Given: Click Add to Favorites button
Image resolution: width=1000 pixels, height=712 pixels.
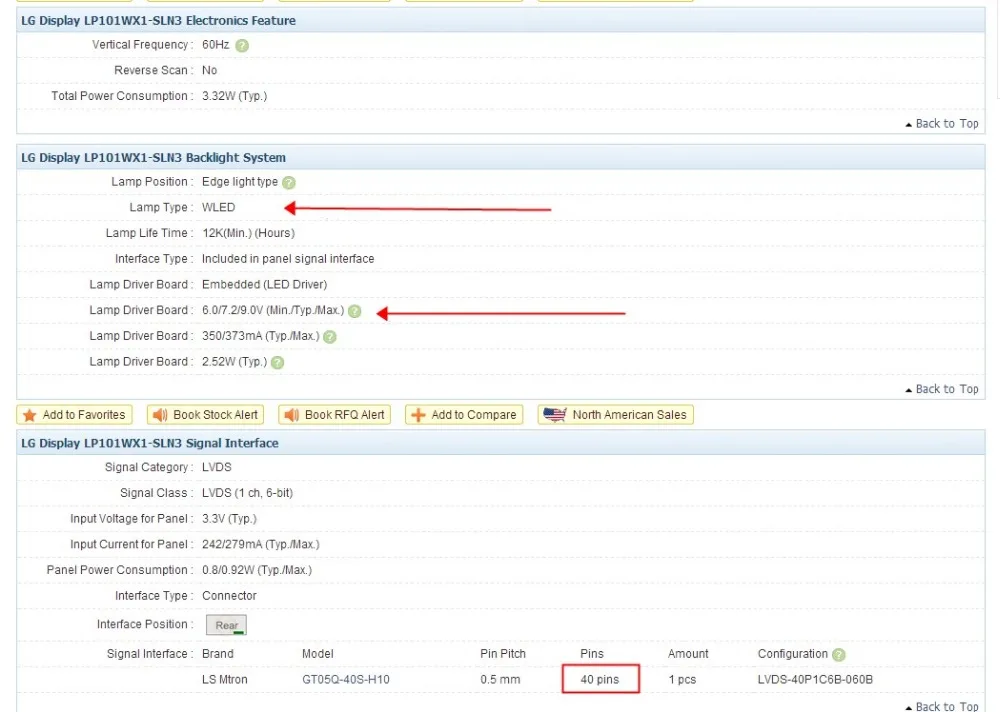Looking at the screenshot, I should pyautogui.click(x=75, y=415).
